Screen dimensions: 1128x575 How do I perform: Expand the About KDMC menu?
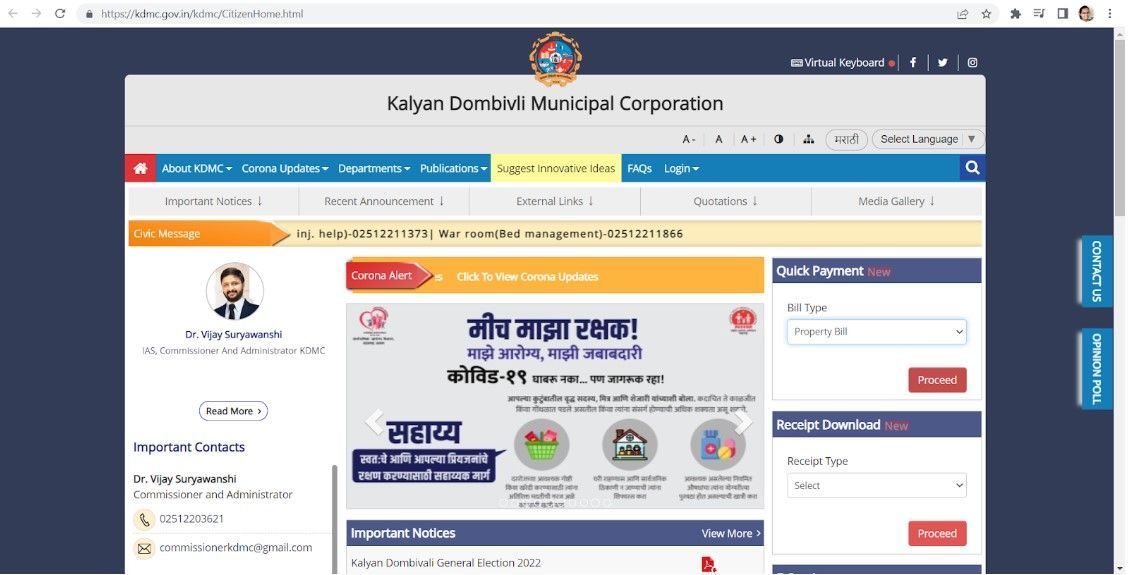coord(196,168)
